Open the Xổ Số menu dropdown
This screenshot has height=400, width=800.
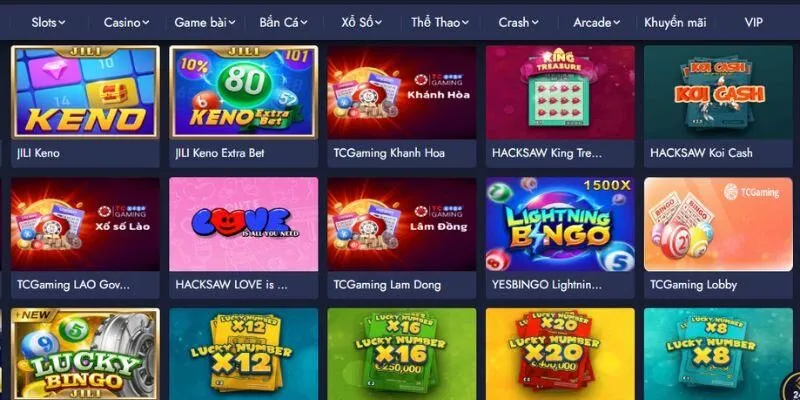point(362,22)
